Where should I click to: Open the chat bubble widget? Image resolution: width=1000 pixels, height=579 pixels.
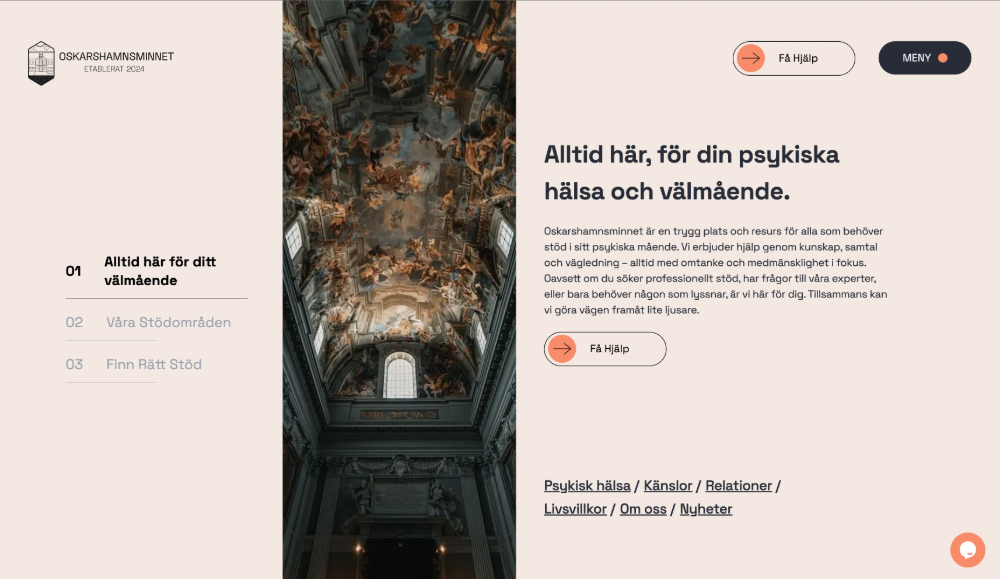(x=967, y=550)
